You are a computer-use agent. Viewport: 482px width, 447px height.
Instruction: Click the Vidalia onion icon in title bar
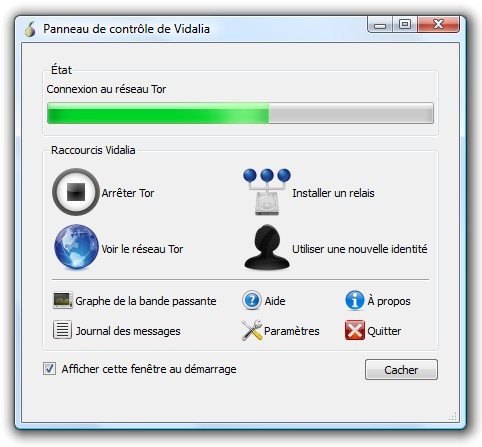coord(30,29)
